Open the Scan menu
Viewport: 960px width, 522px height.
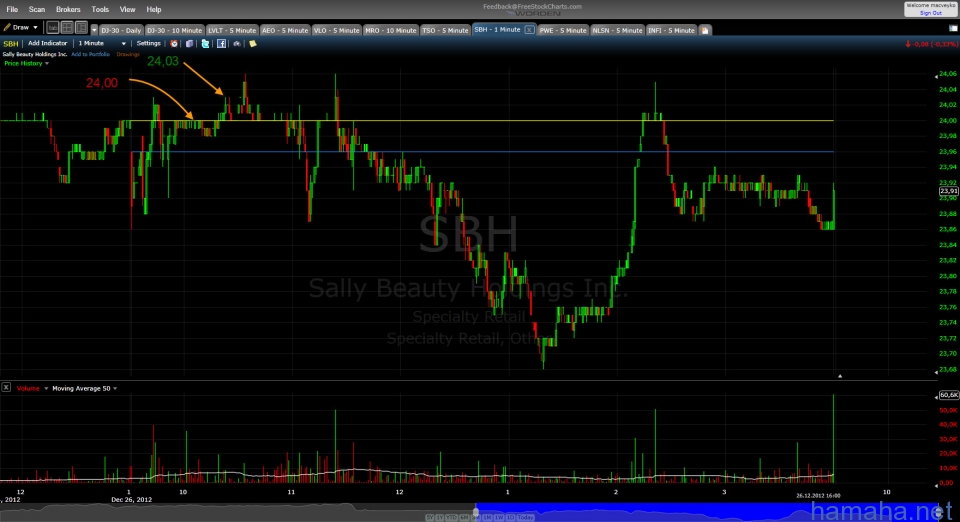pos(37,9)
